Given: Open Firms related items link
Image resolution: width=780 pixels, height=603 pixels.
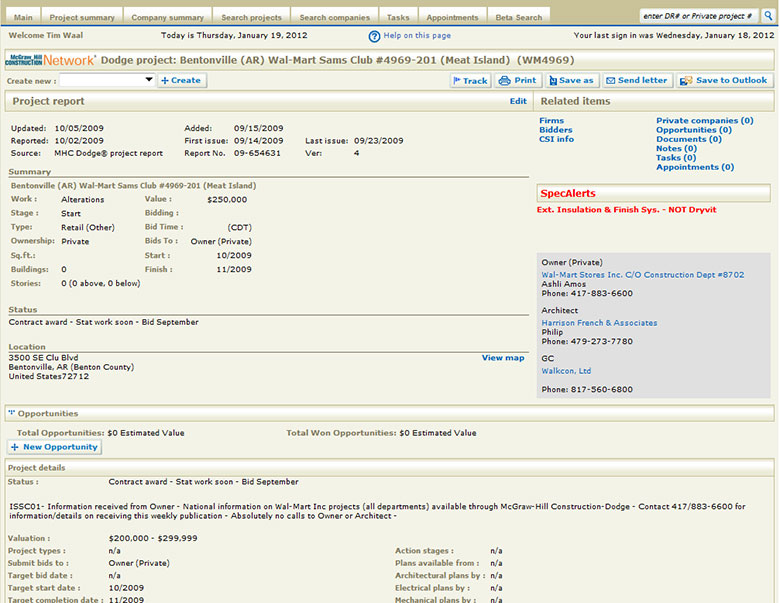Looking at the screenshot, I should tap(551, 120).
